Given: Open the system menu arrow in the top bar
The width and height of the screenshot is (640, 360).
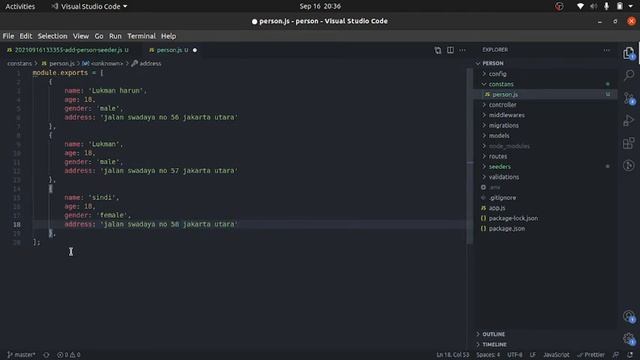Looking at the screenshot, I should pyautogui.click(x=631, y=6).
